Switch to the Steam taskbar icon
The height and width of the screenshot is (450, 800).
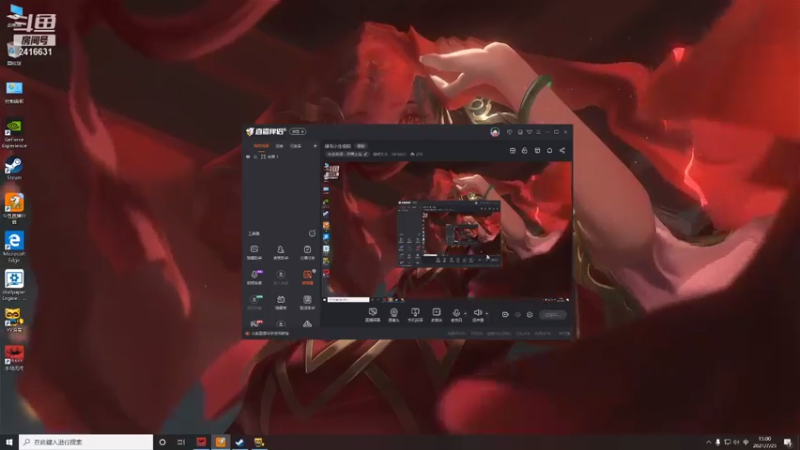click(240, 442)
